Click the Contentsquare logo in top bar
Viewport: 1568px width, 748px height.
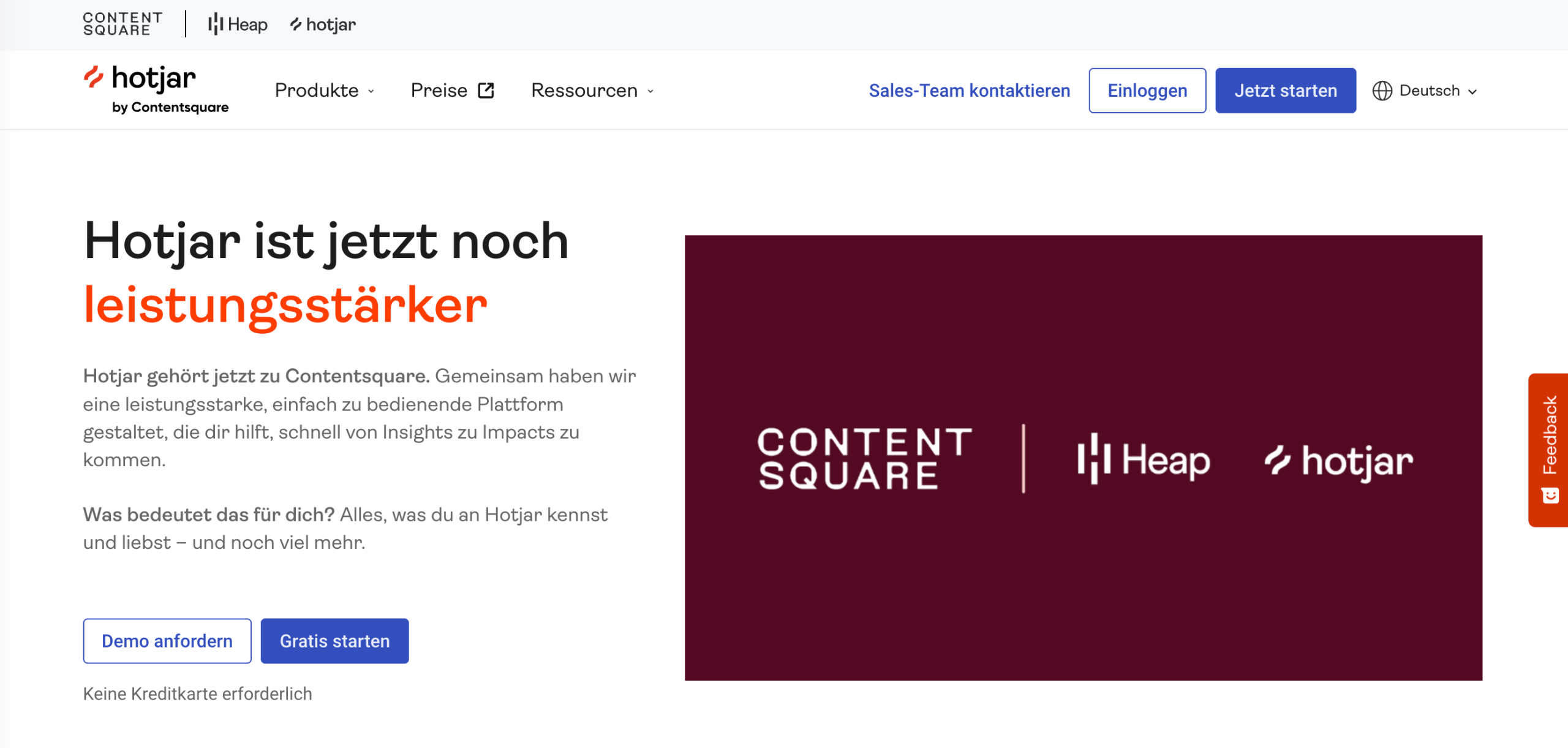(123, 24)
